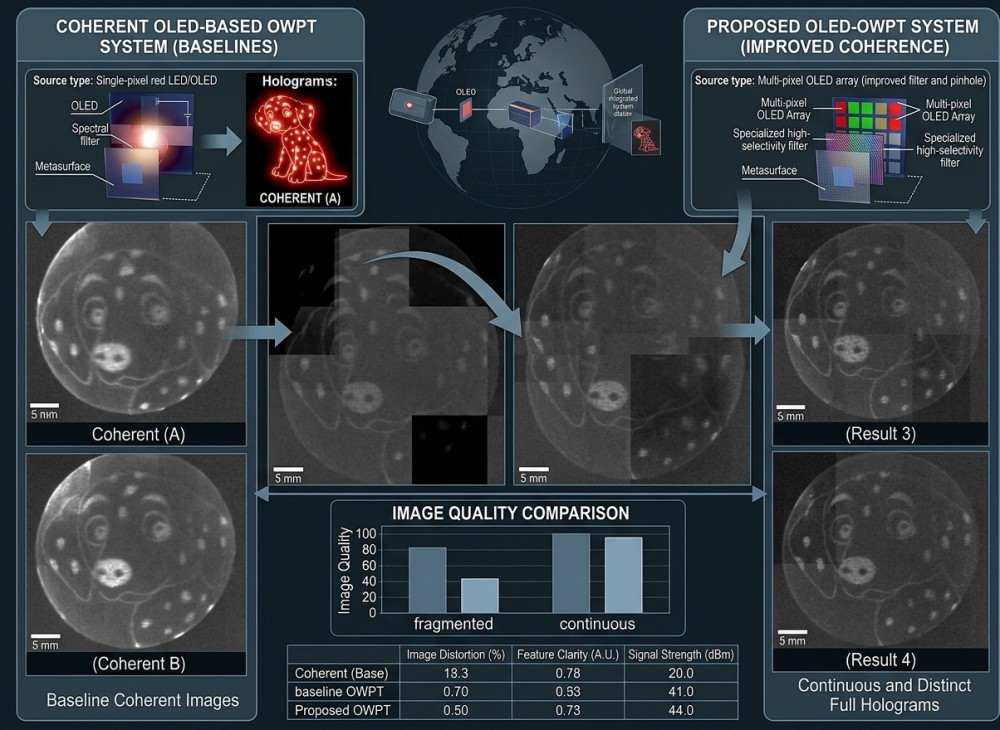The image size is (1000, 730).
Task: Click the darker bar above the fragmented label
Action: tap(427, 580)
